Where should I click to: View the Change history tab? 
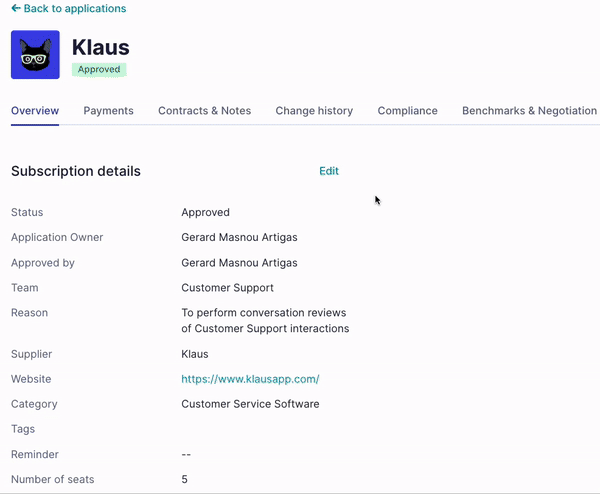(314, 111)
